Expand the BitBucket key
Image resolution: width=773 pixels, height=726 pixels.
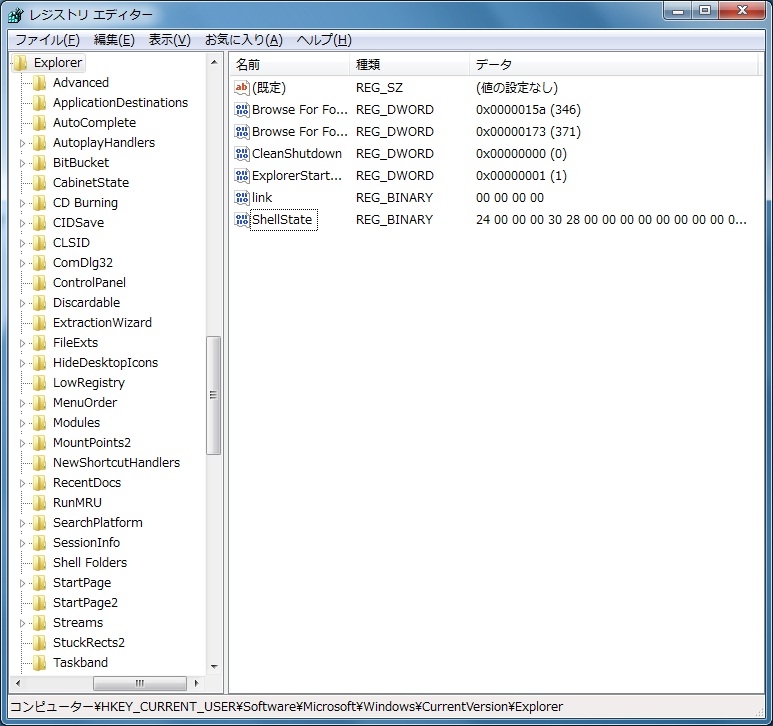click(22, 163)
